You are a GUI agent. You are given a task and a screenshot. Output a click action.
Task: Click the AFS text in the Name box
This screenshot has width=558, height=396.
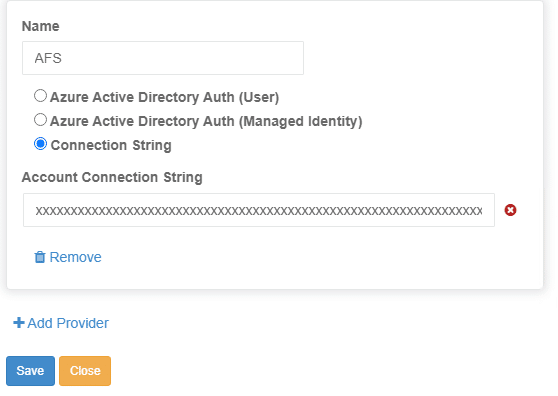(x=48, y=58)
